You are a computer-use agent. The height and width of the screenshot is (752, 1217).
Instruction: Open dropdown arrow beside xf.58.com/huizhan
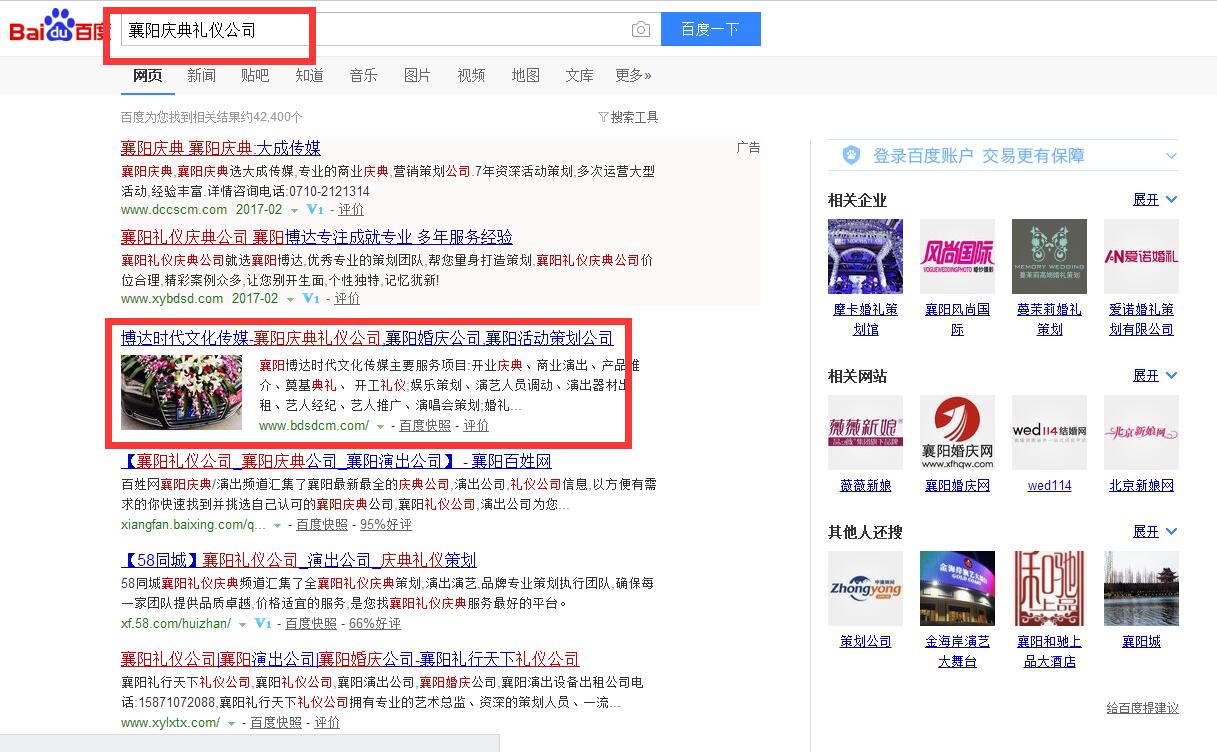[x=241, y=624]
